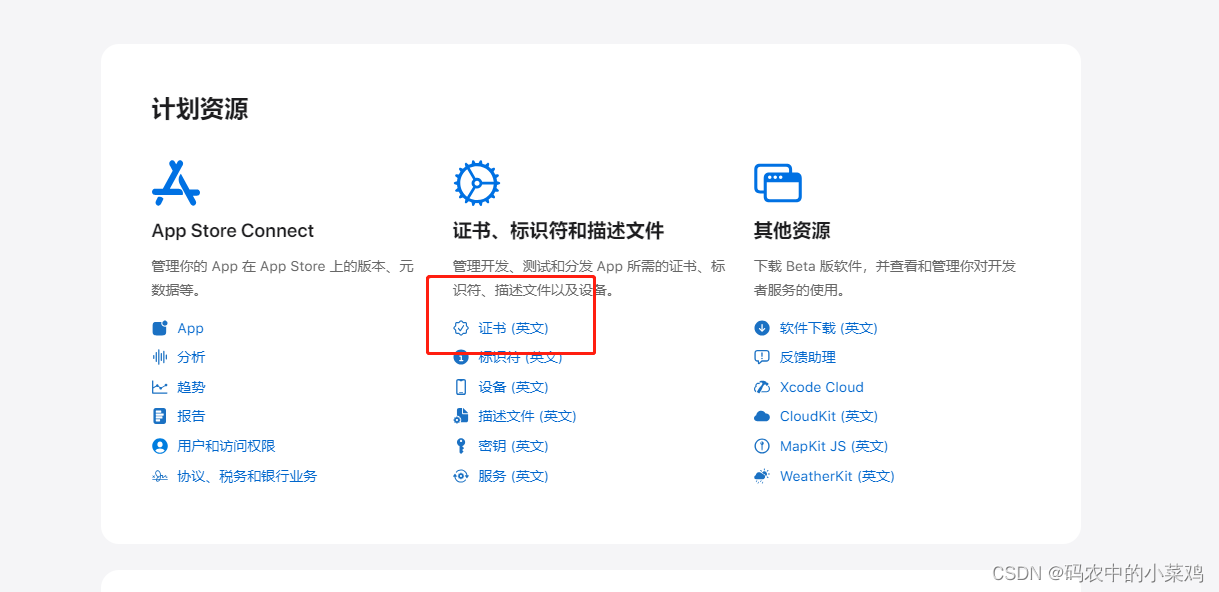Click the chart icon next to 趋势

[x=160, y=387]
